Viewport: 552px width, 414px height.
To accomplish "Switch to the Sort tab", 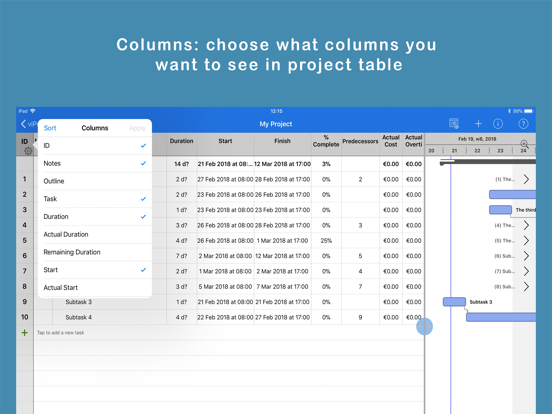I will pos(50,128).
